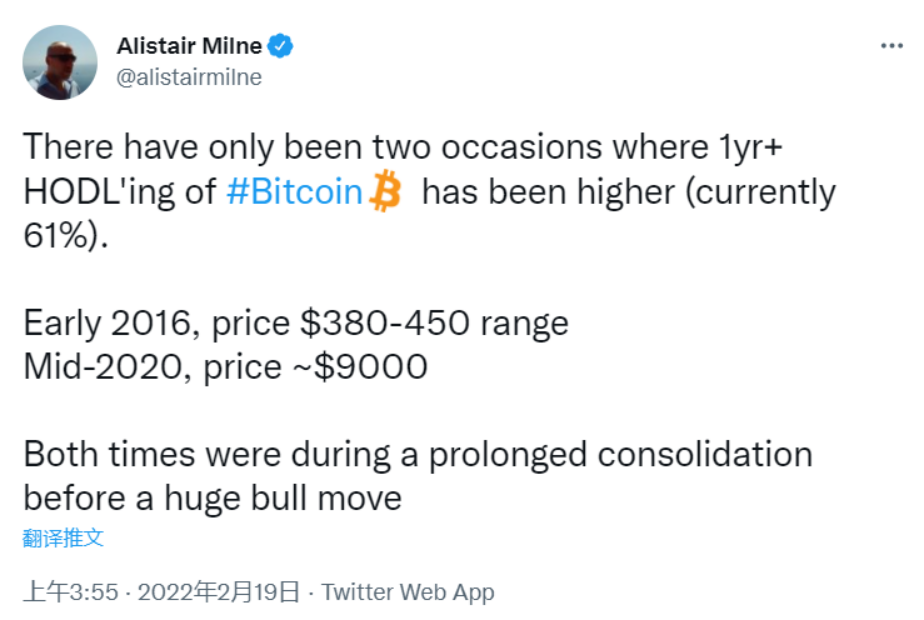
Task: Open the three-dot more options menu
Action: pyautogui.click(x=891, y=46)
